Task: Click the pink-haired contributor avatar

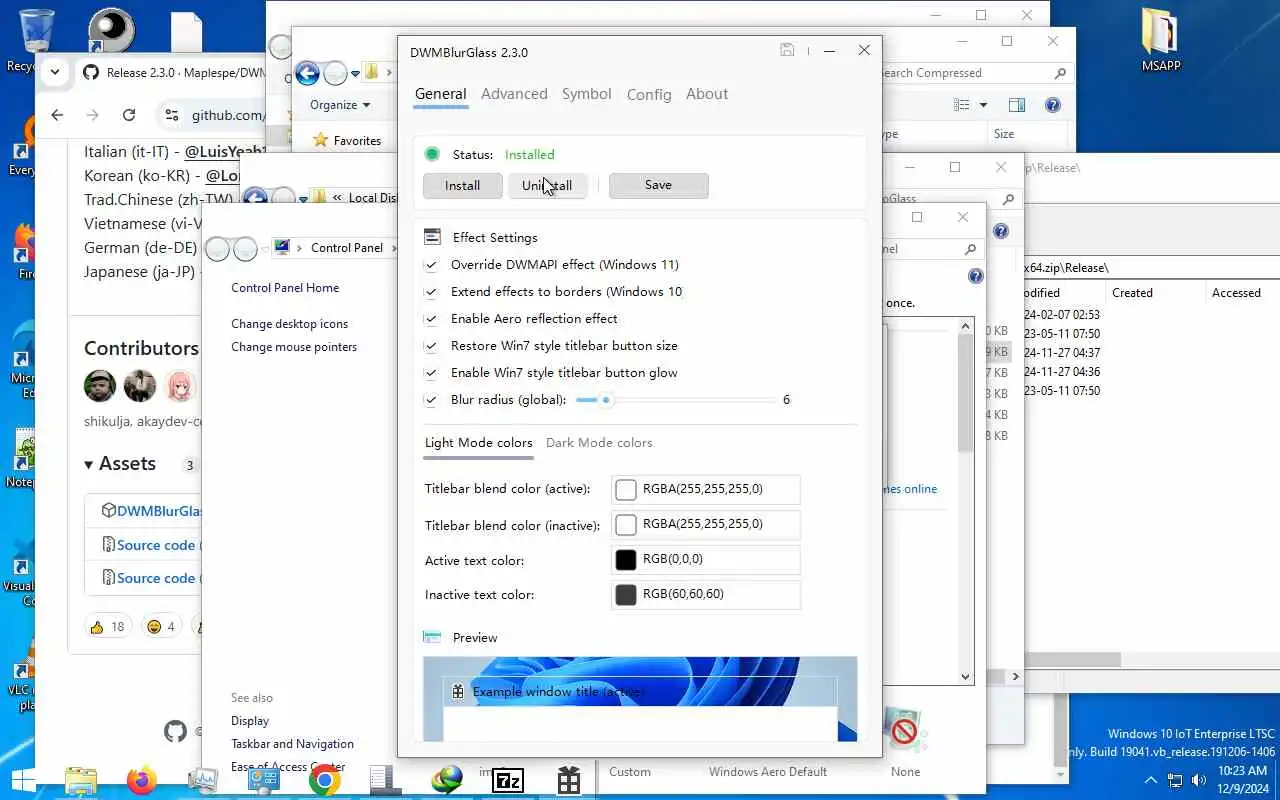Action: click(180, 385)
